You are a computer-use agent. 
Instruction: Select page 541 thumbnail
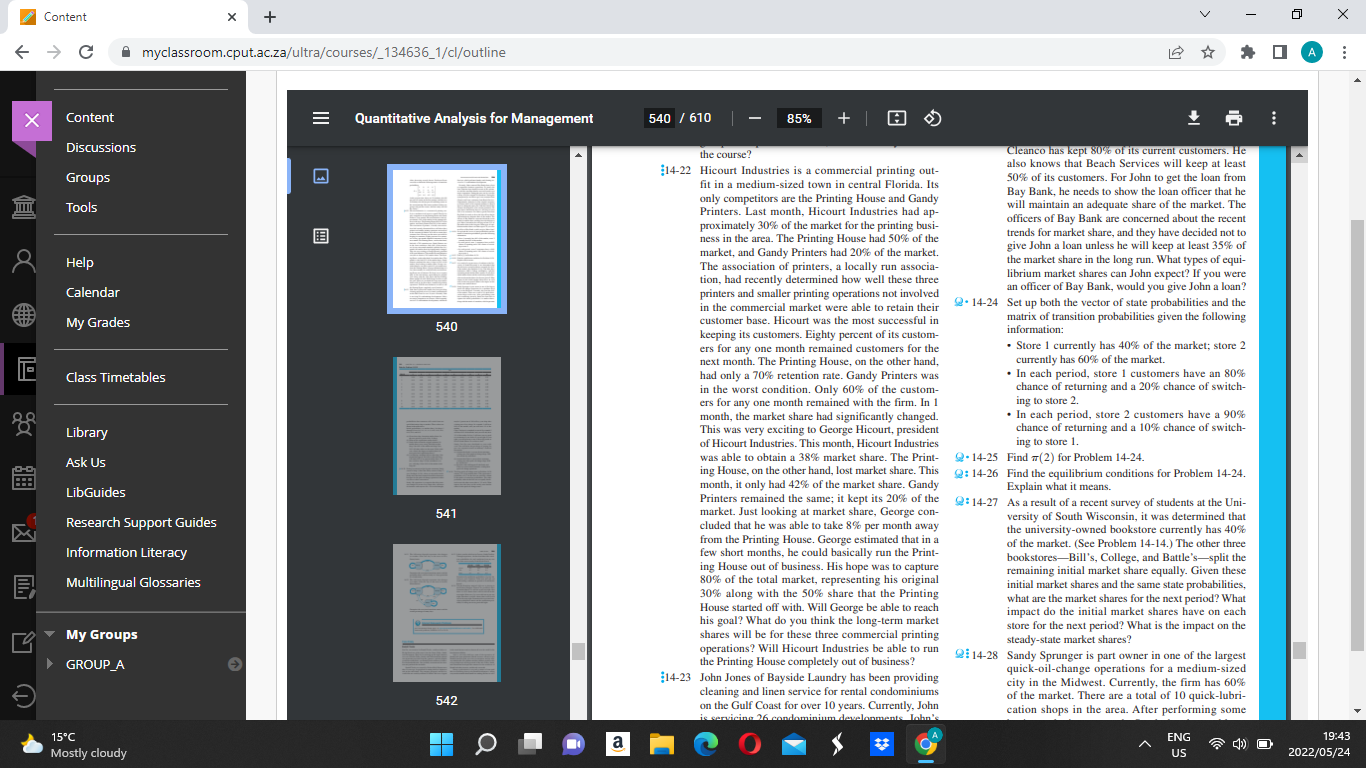click(x=446, y=426)
